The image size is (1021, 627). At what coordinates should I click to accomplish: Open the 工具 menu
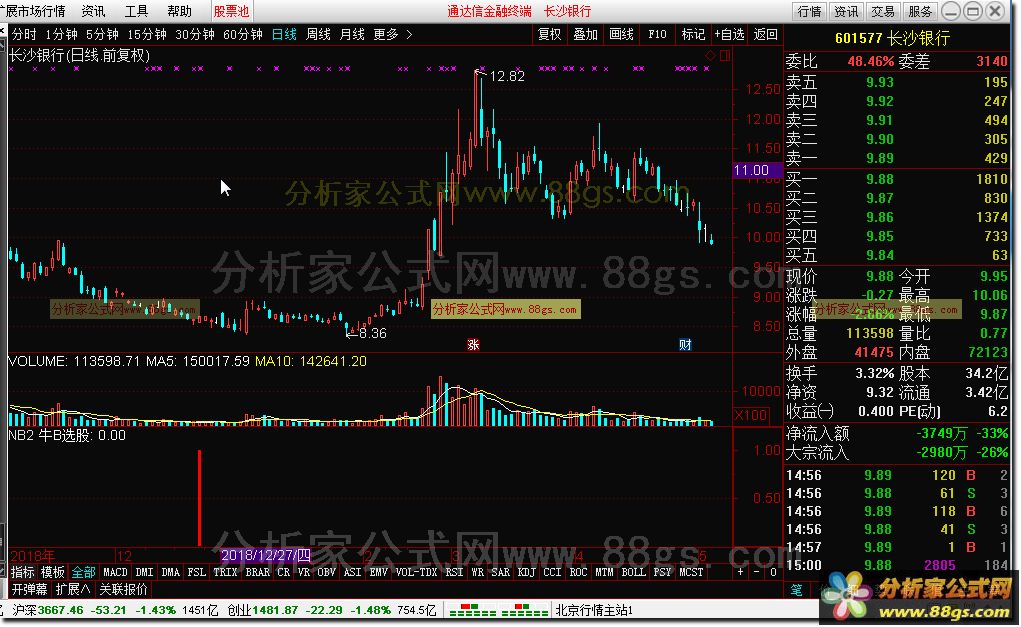point(136,11)
